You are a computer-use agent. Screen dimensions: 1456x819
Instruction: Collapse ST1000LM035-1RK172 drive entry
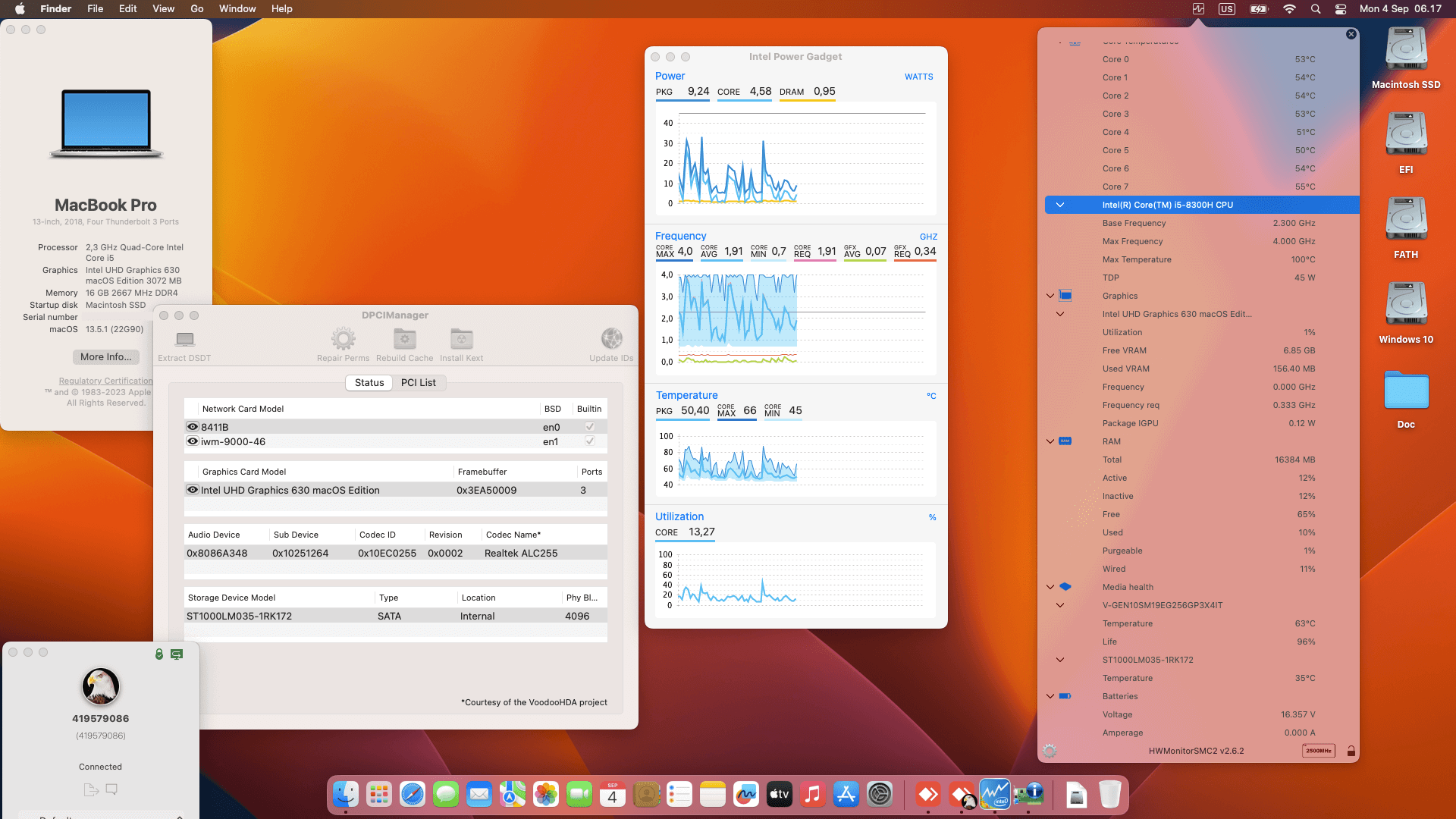tap(1060, 660)
